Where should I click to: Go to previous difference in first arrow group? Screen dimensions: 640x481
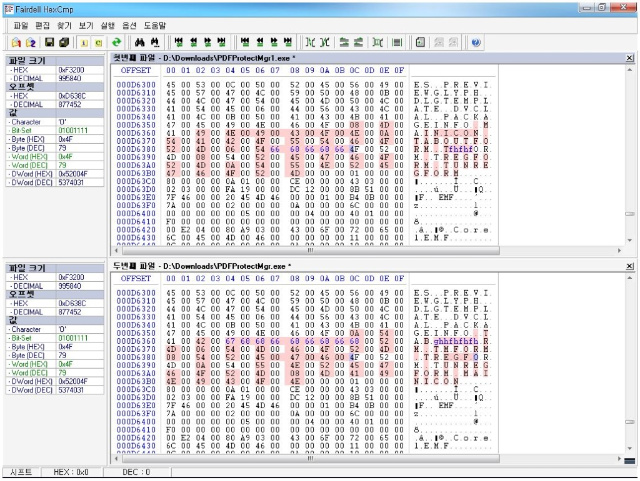(193, 42)
